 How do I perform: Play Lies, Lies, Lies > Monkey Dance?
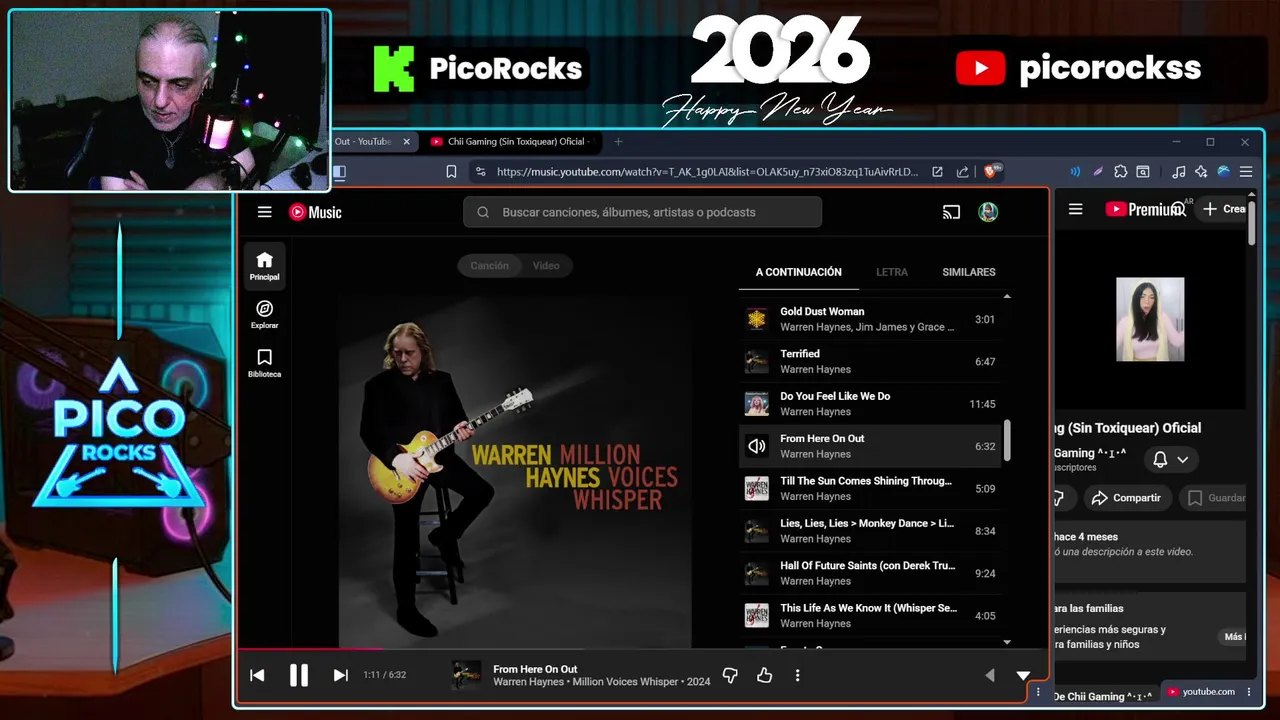(872, 531)
